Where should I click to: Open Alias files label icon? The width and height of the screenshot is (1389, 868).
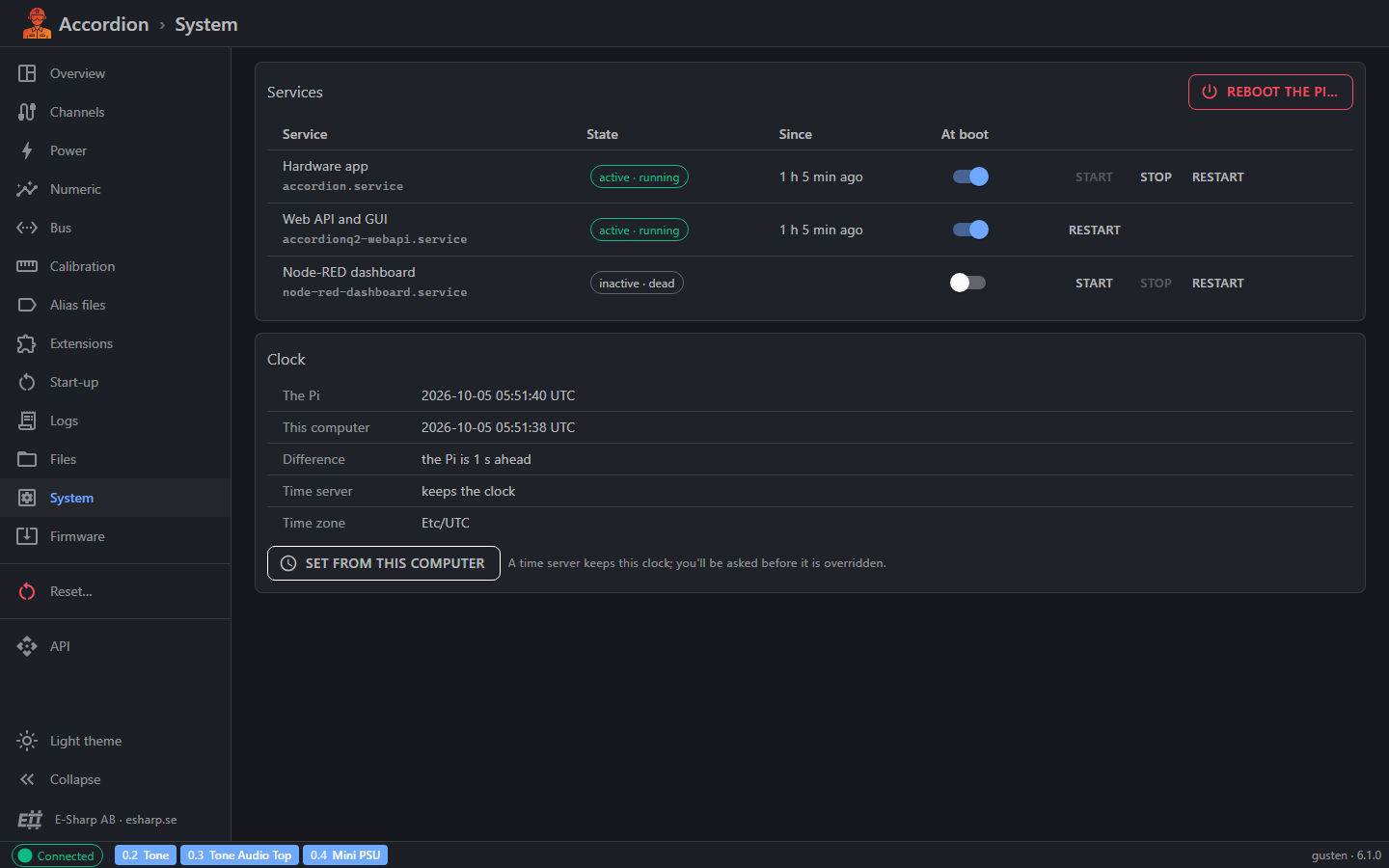(27, 305)
